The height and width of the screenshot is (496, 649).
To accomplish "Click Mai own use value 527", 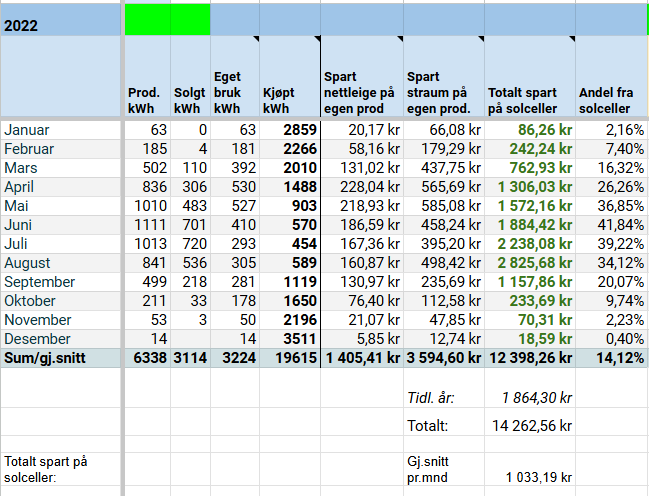I will click(243, 206).
